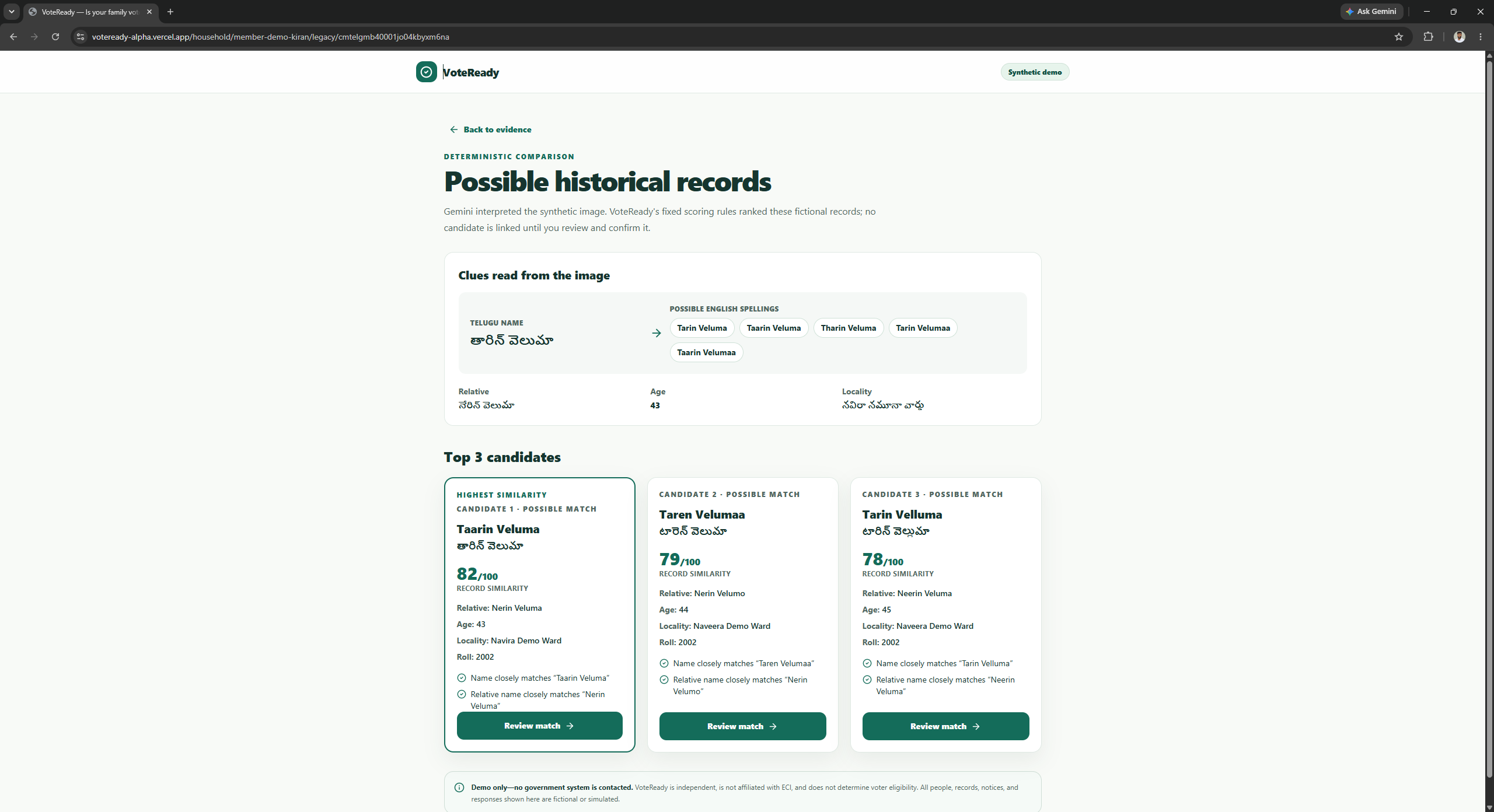The height and width of the screenshot is (812, 1494).
Task: Click the Candidate 3 name Tarin Velluma
Action: 902,514
